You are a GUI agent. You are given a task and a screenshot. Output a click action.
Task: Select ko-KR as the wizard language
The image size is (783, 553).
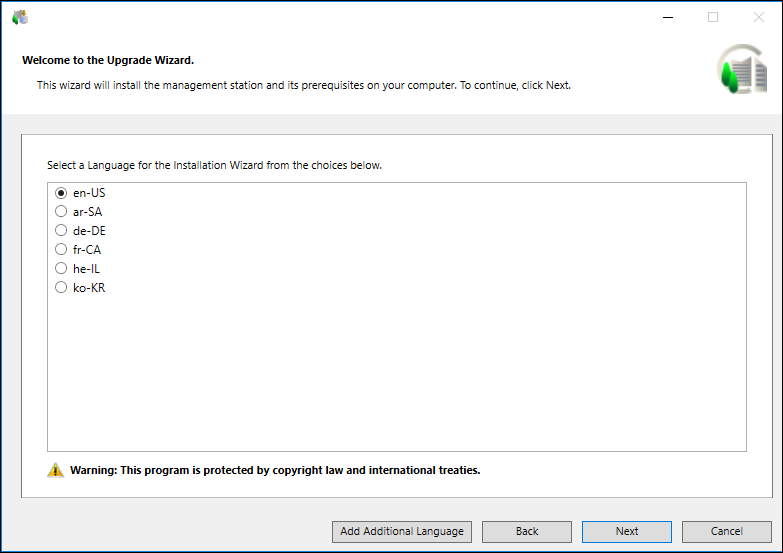[61, 288]
